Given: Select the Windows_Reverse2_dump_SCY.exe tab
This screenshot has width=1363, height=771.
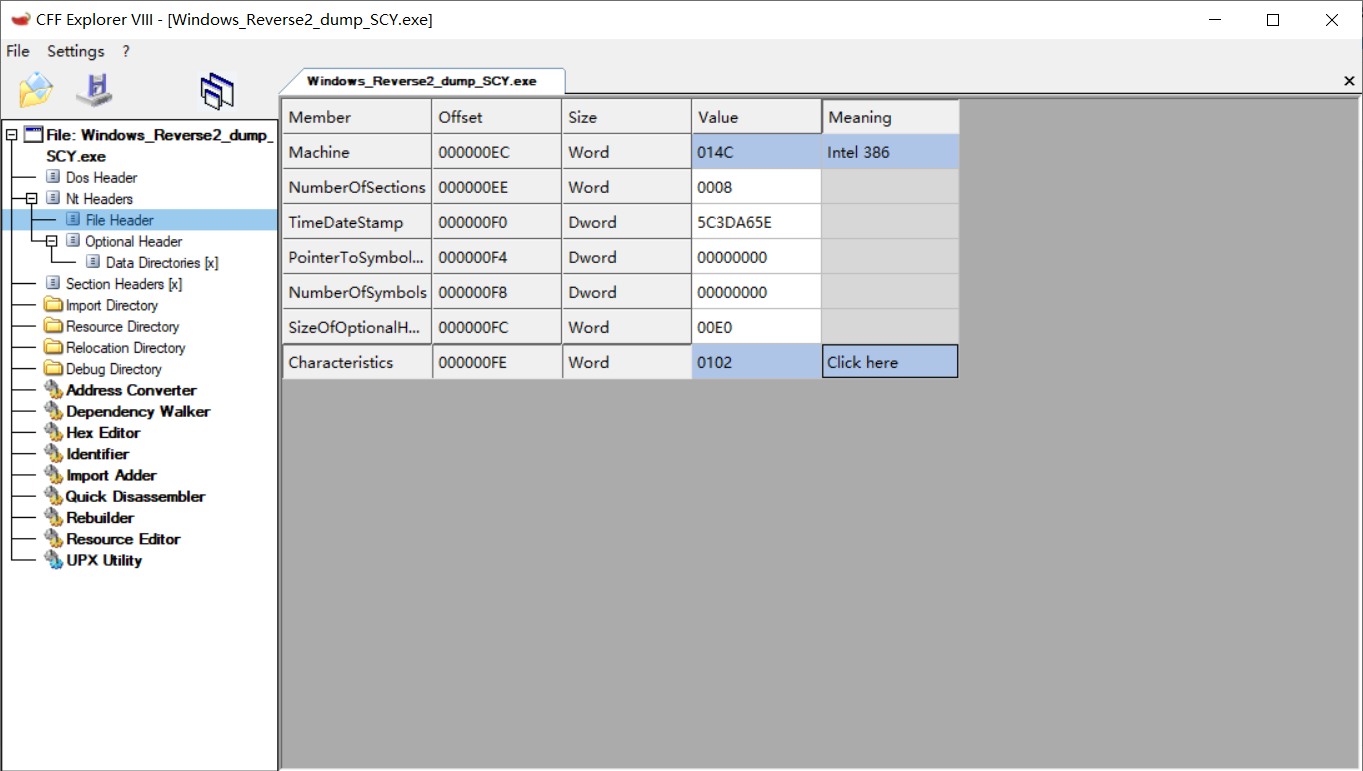Looking at the screenshot, I should [x=425, y=81].
